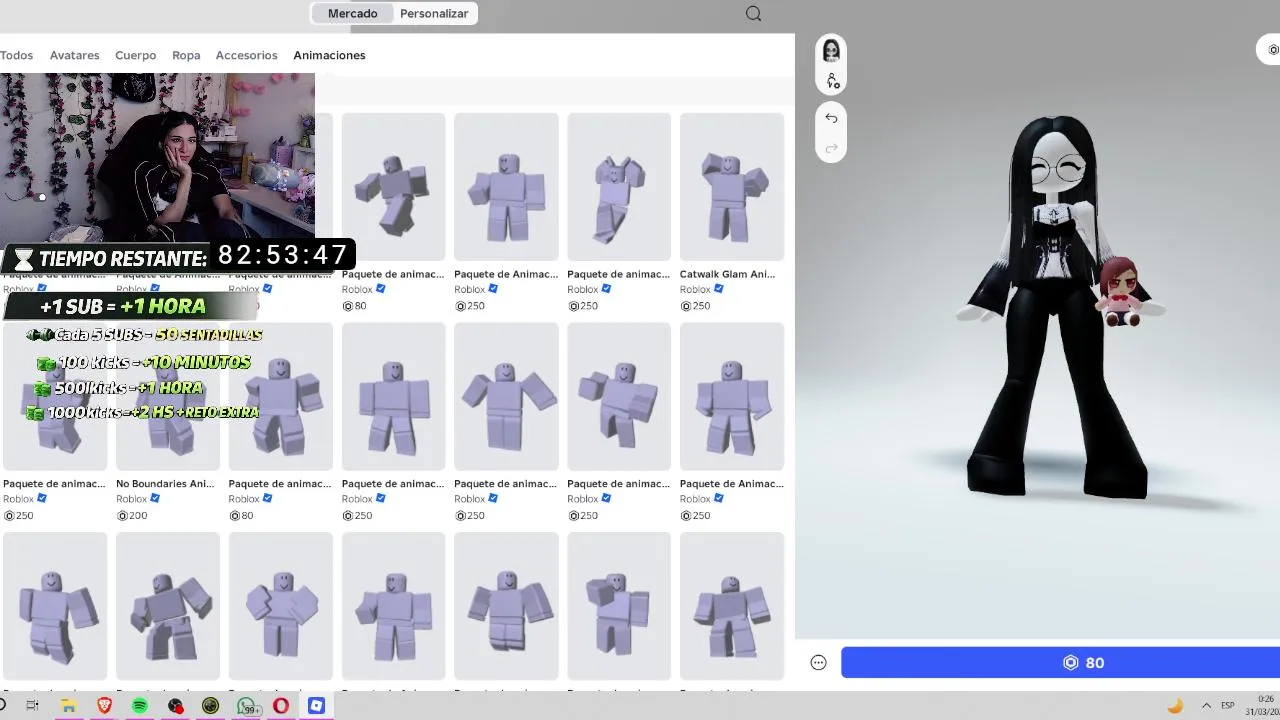
Task: Open the ESP language indicator
Action: click(x=1227, y=705)
